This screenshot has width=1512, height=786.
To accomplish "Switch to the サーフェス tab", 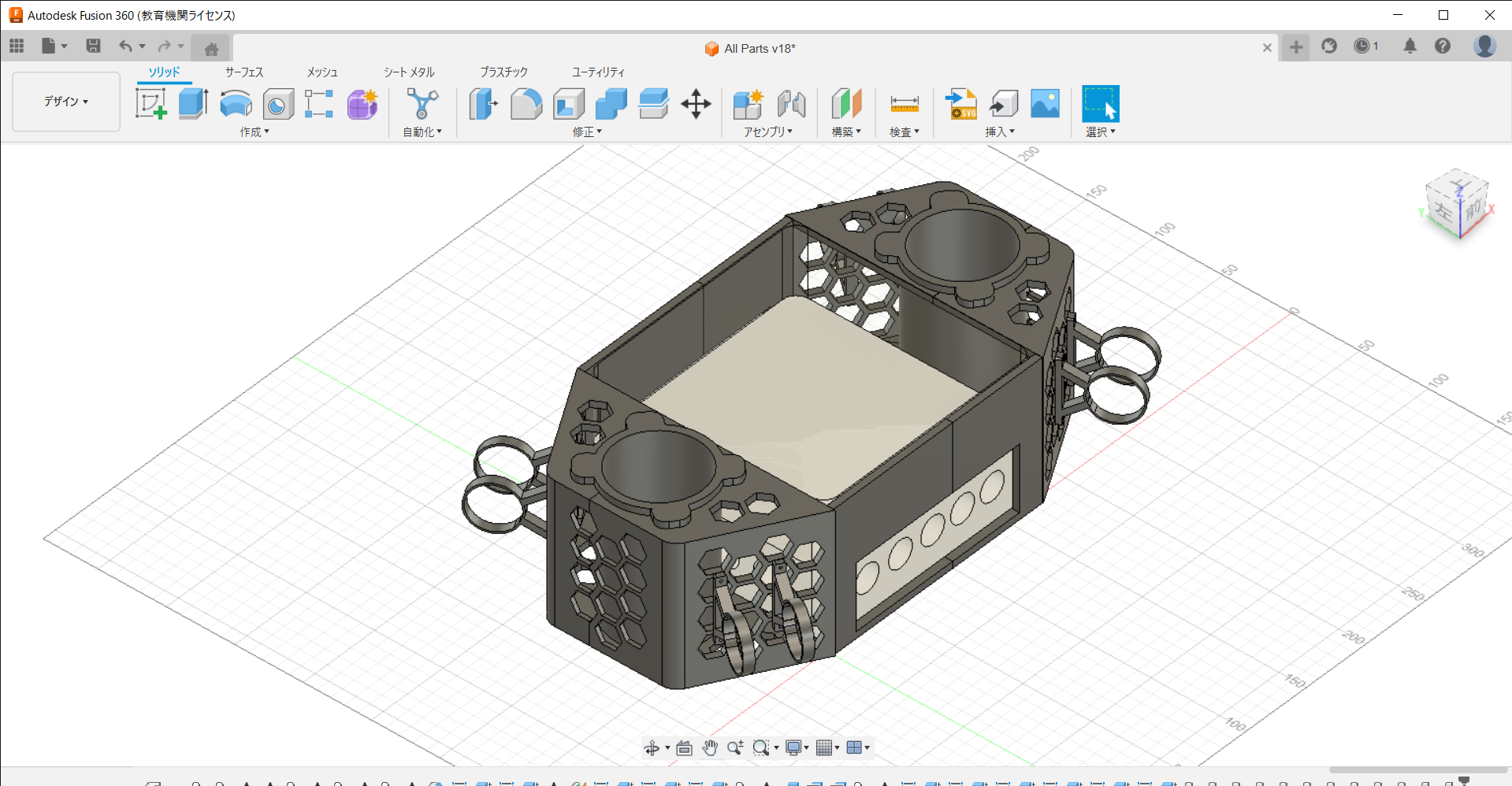I will coord(244,72).
